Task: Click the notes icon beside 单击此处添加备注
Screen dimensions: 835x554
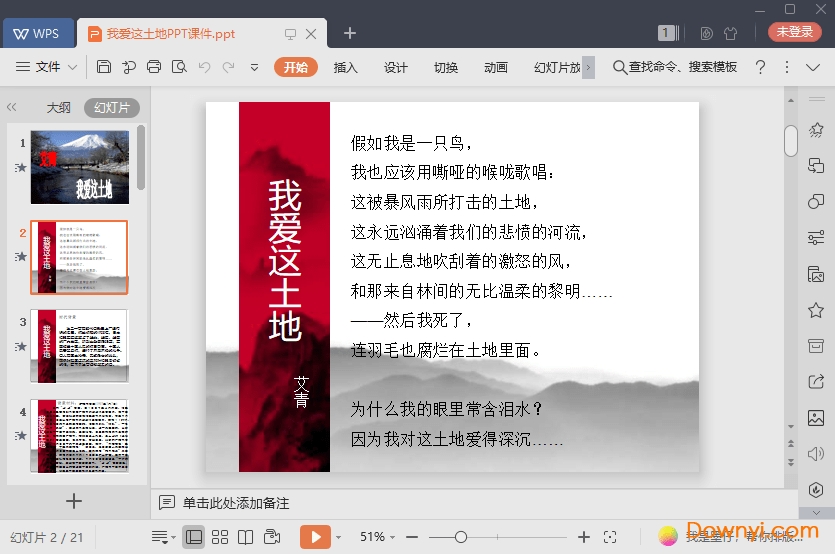Action: 167,502
